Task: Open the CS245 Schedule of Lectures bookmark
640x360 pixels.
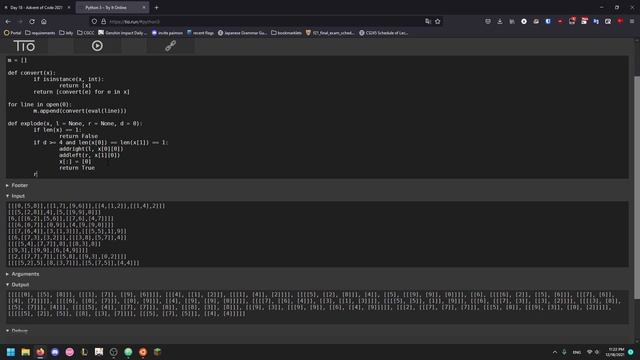Action: click(384, 33)
